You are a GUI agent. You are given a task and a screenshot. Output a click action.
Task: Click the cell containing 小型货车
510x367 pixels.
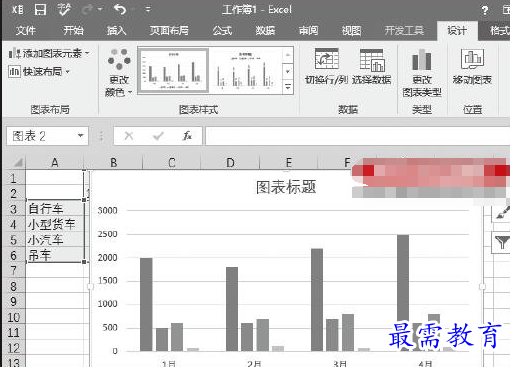tap(55, 224)
